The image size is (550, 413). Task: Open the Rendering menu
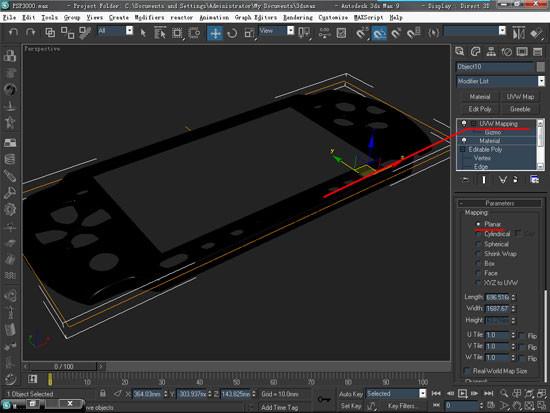[298, 18]
